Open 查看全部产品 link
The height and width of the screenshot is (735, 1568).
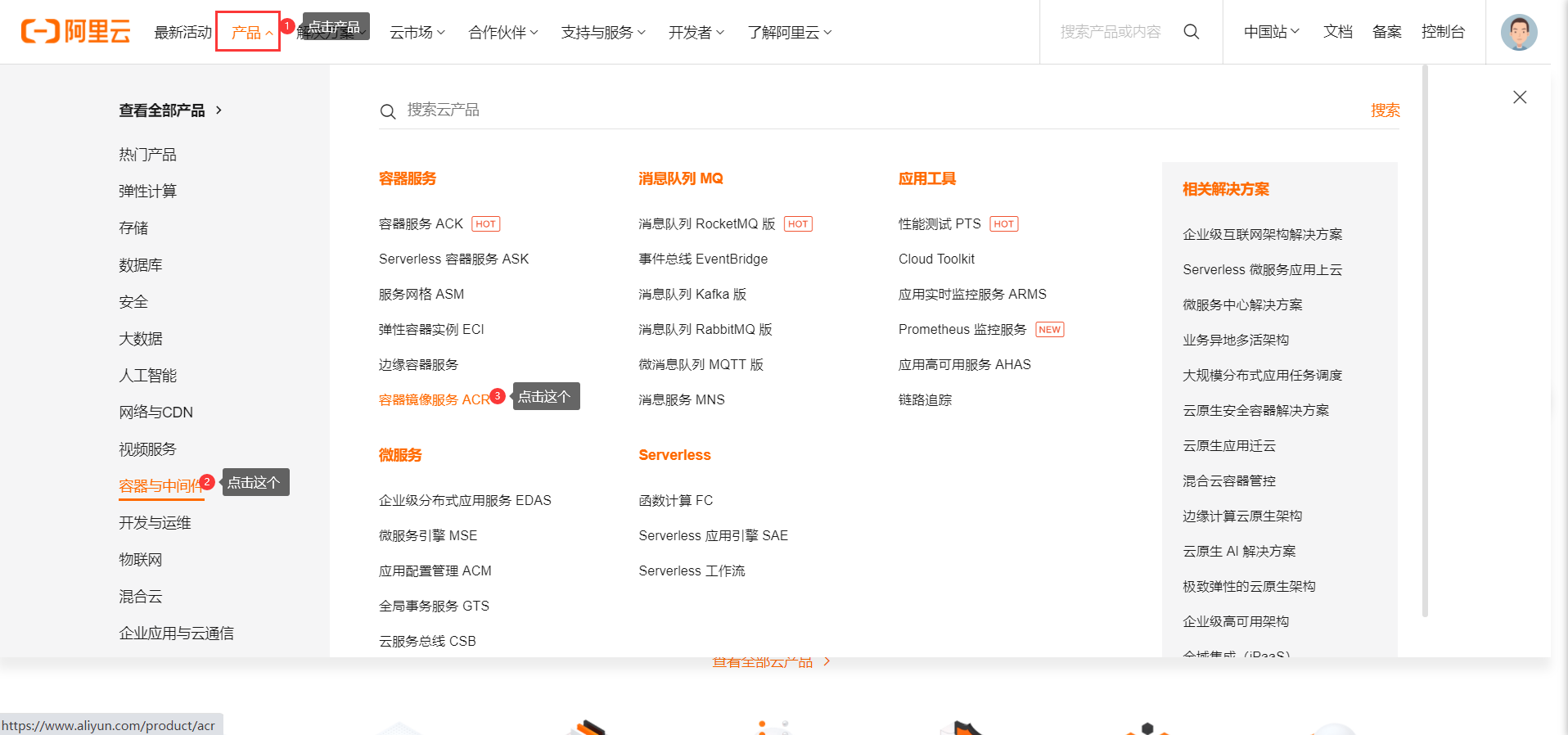pos(162,110)
